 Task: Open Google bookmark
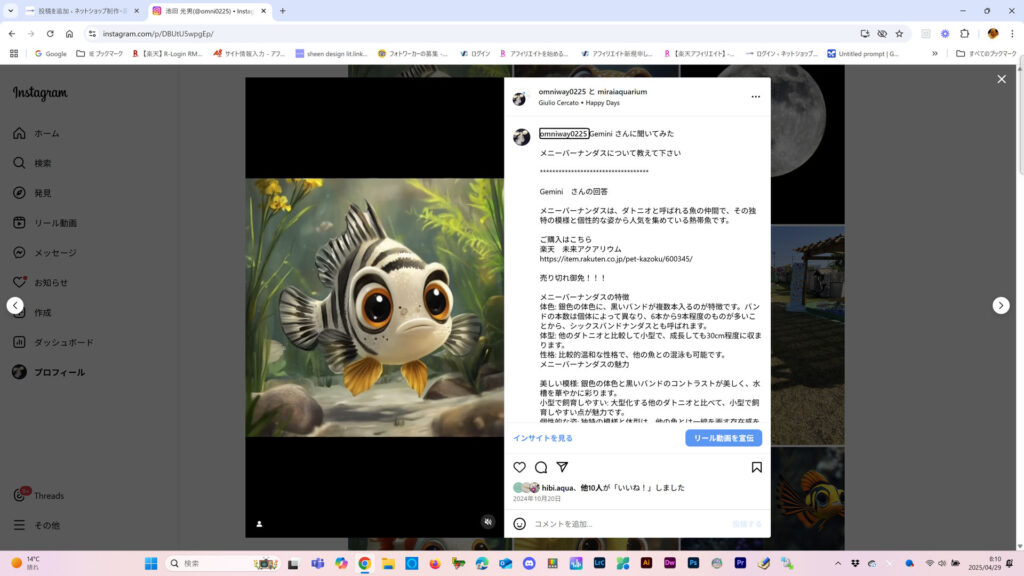[x=50, y=54]
